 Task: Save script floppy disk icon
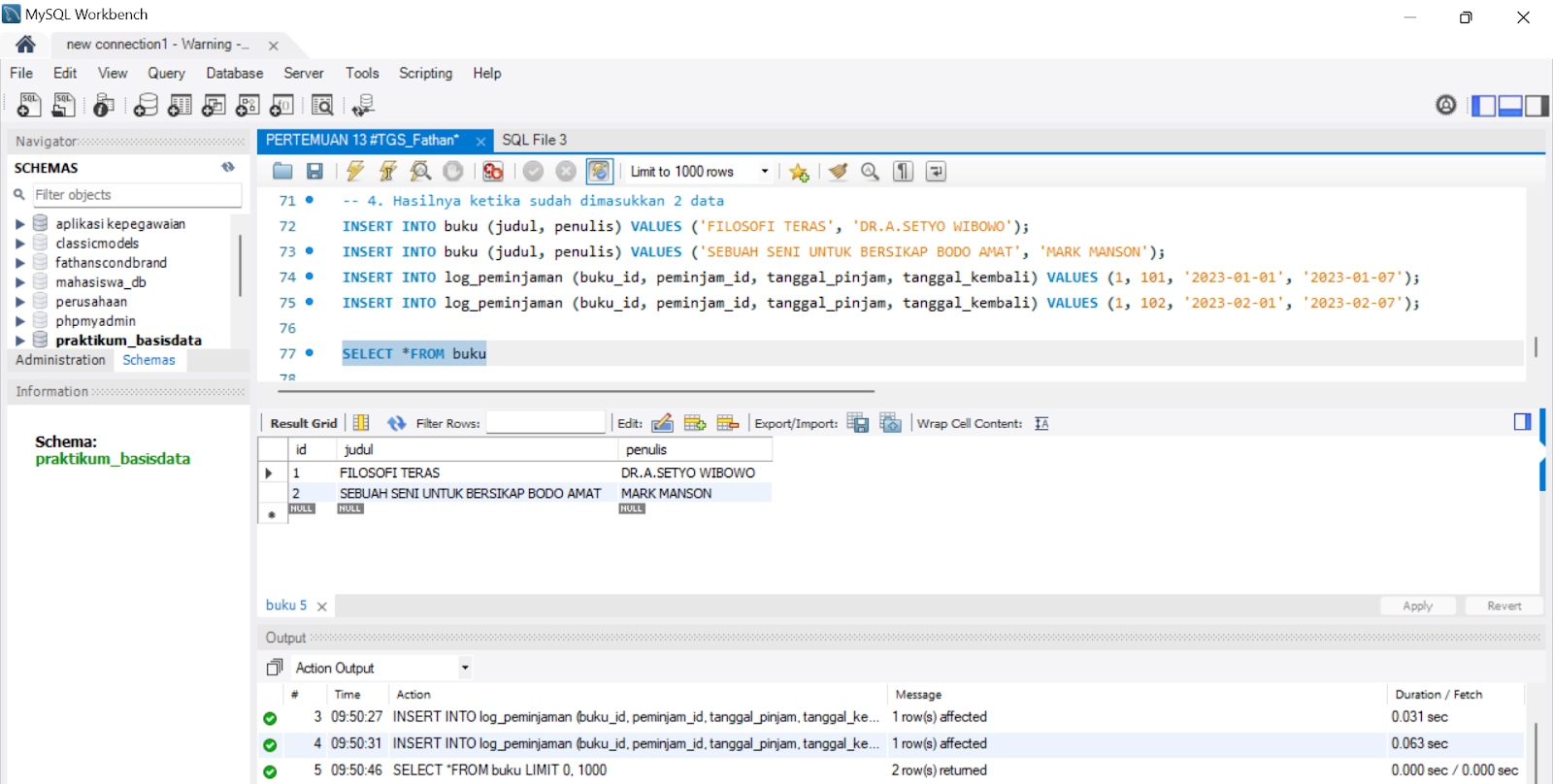314,172
